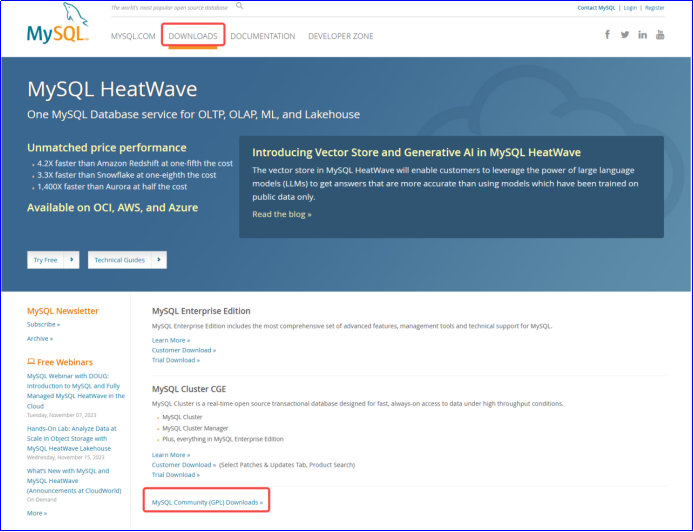Open Cluster CGE Customer Download link

[x=184, y=465]
